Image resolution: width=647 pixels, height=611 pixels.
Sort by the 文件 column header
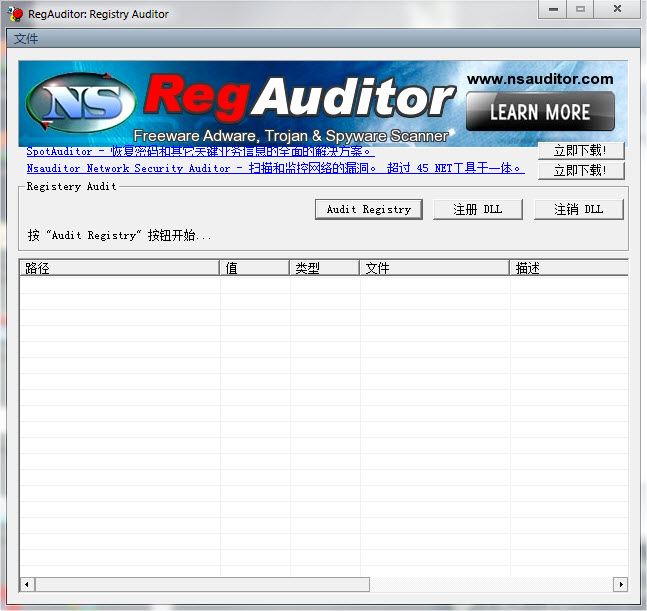tap(434, 268)
